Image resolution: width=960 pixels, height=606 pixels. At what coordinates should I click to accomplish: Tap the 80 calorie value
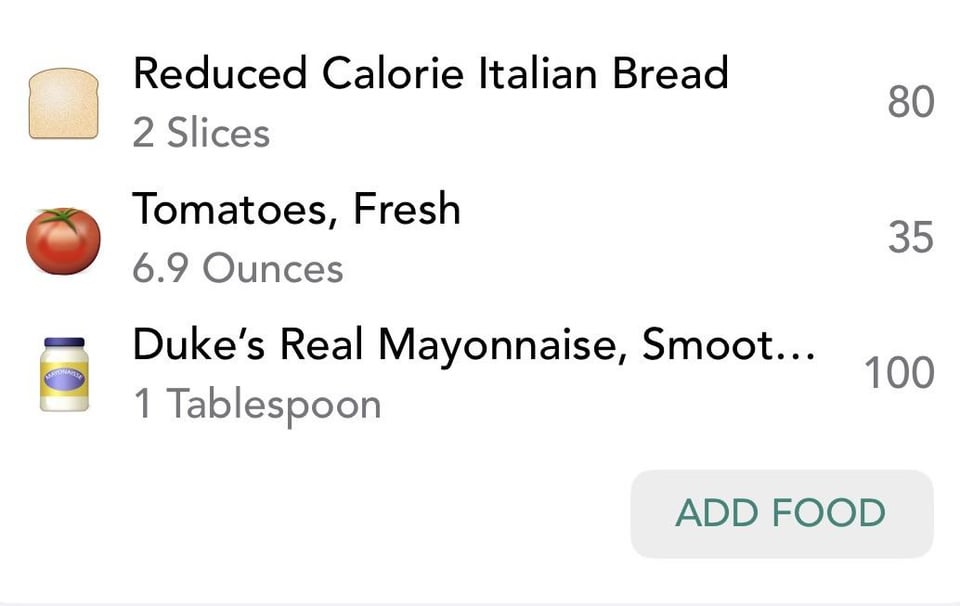(x=911, y=102)
